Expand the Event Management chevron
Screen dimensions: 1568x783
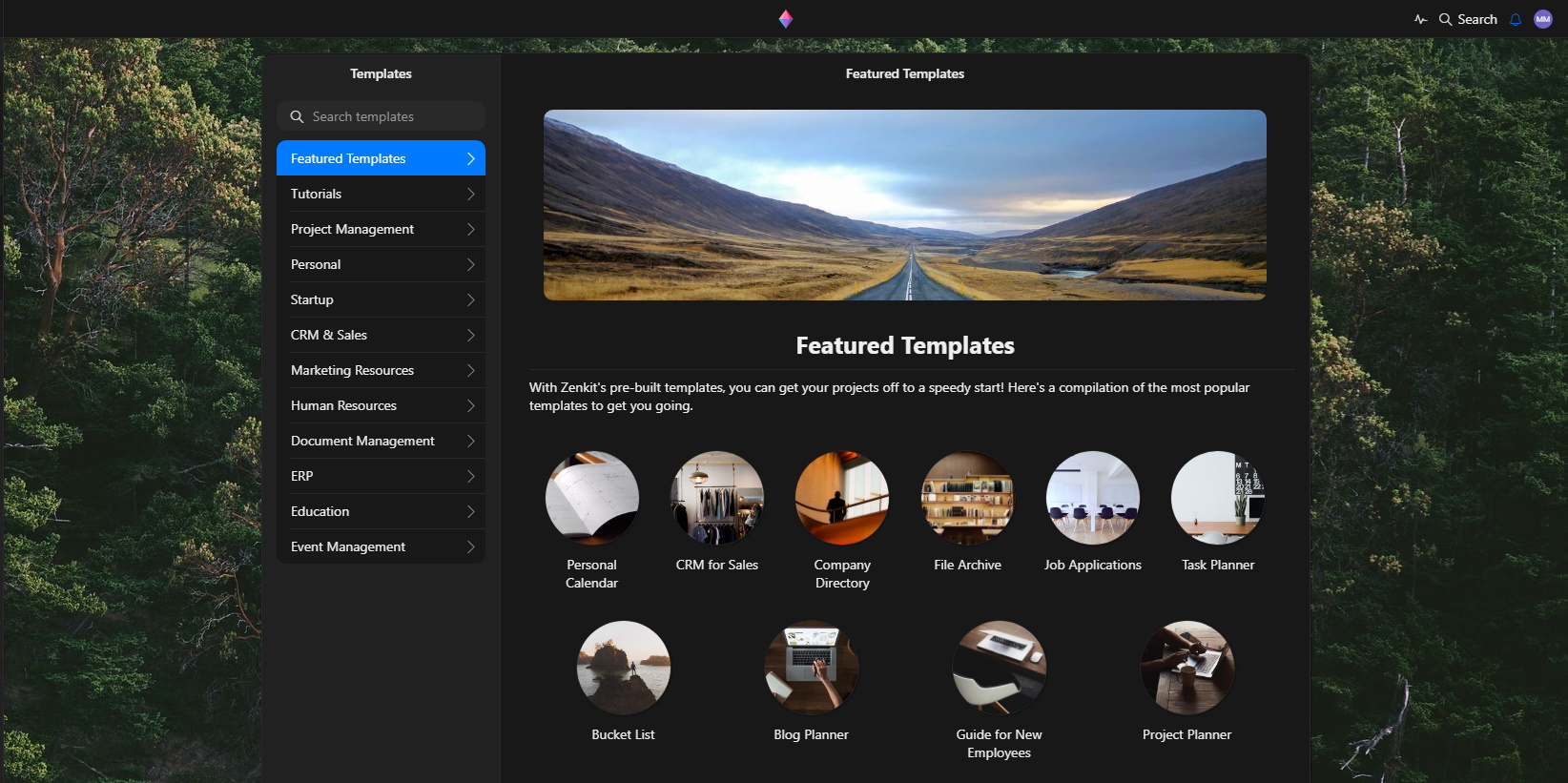(x=470, y=546)
